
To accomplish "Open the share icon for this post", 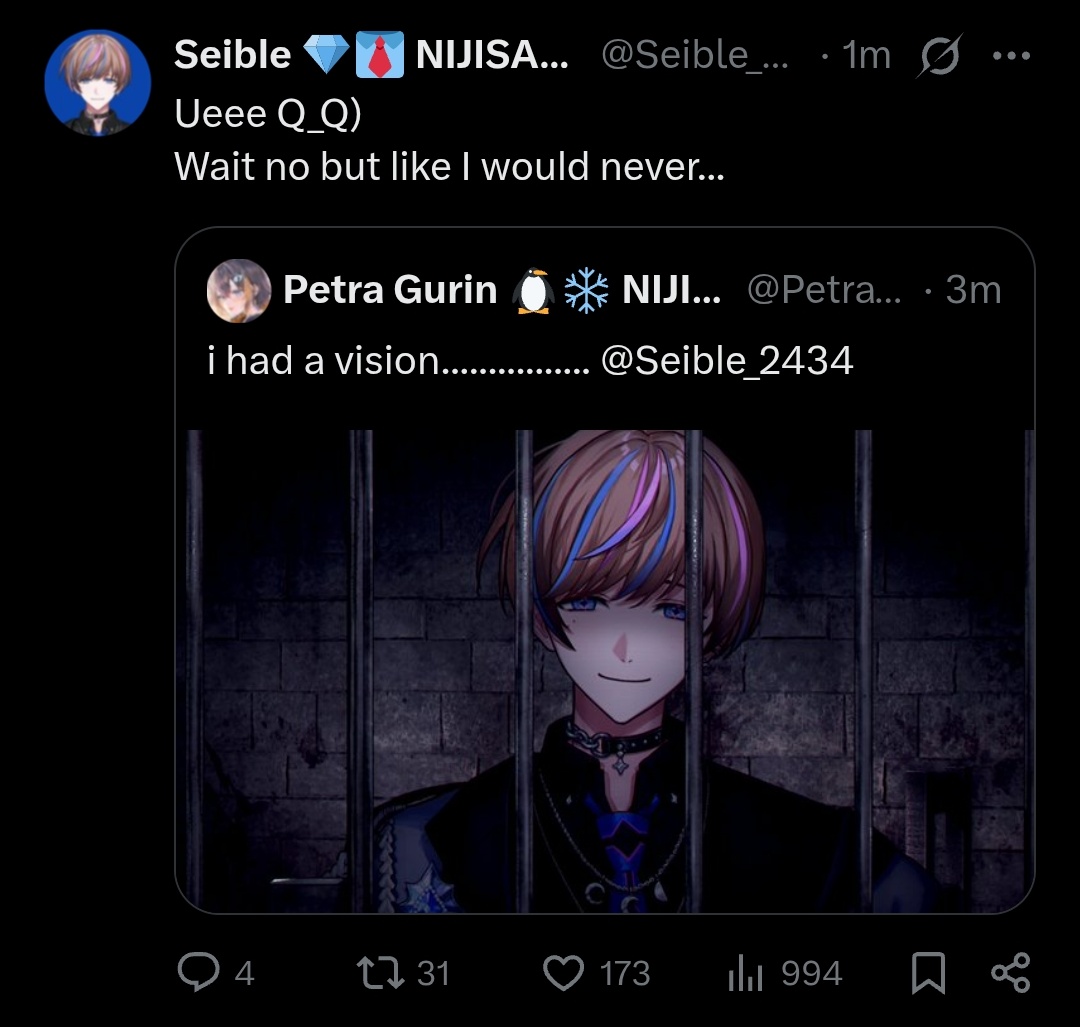I will pos(1009,972).
